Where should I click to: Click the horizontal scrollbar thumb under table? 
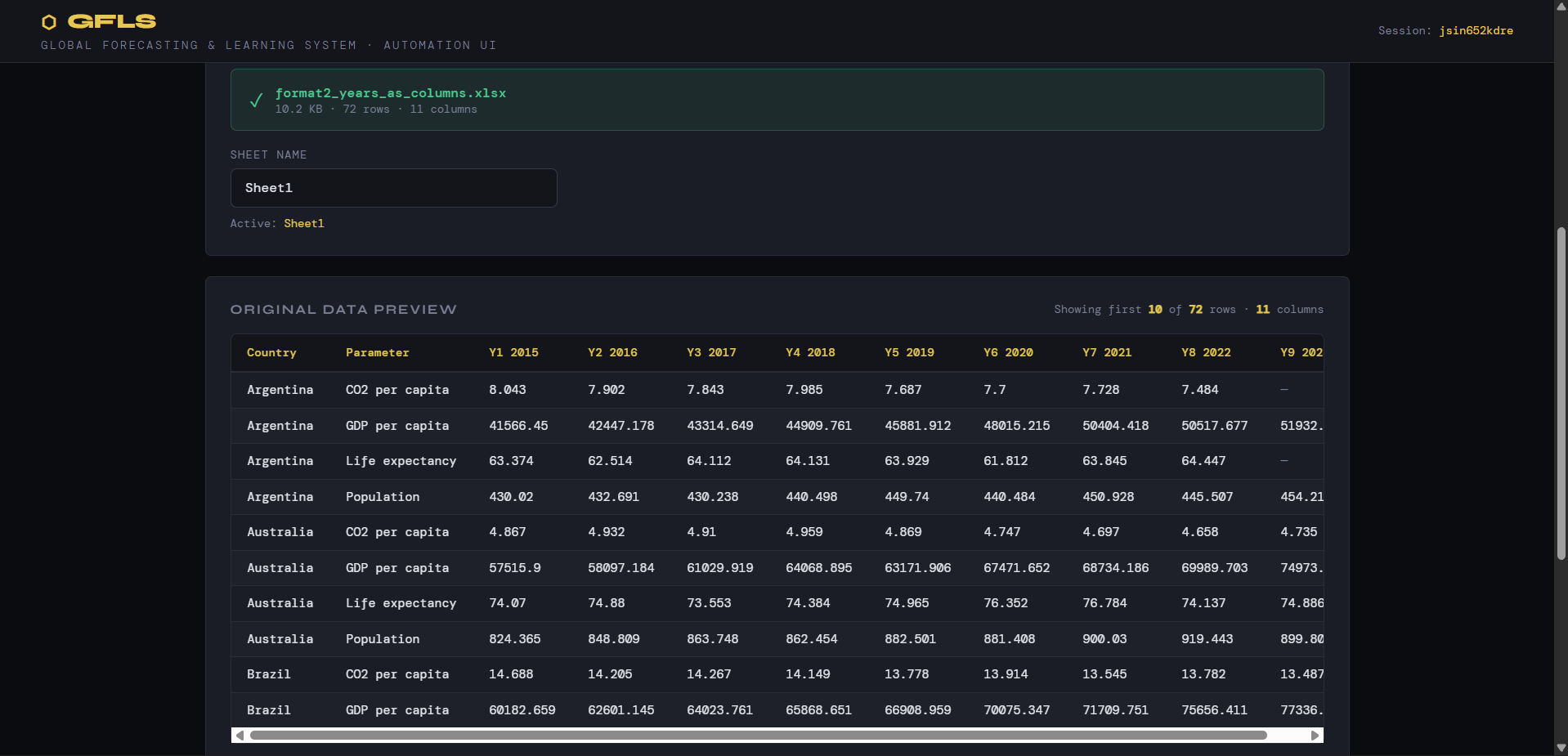pos(758,736)
